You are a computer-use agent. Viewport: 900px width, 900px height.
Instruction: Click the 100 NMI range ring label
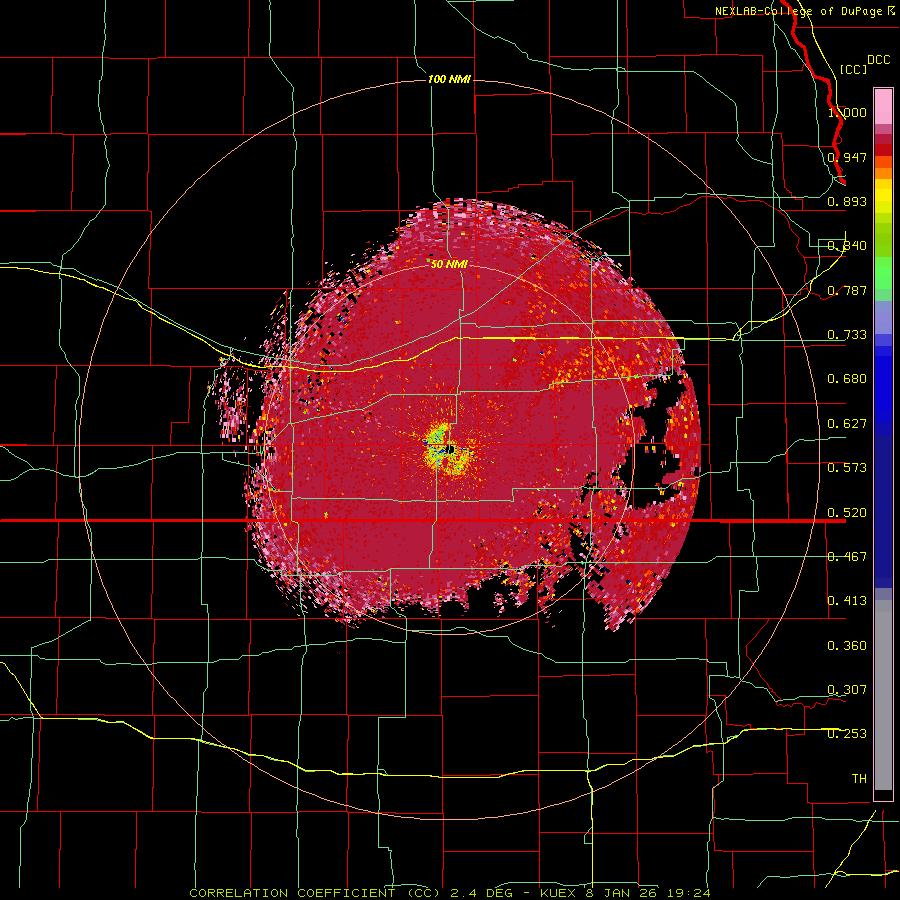(x=449, y=79)
